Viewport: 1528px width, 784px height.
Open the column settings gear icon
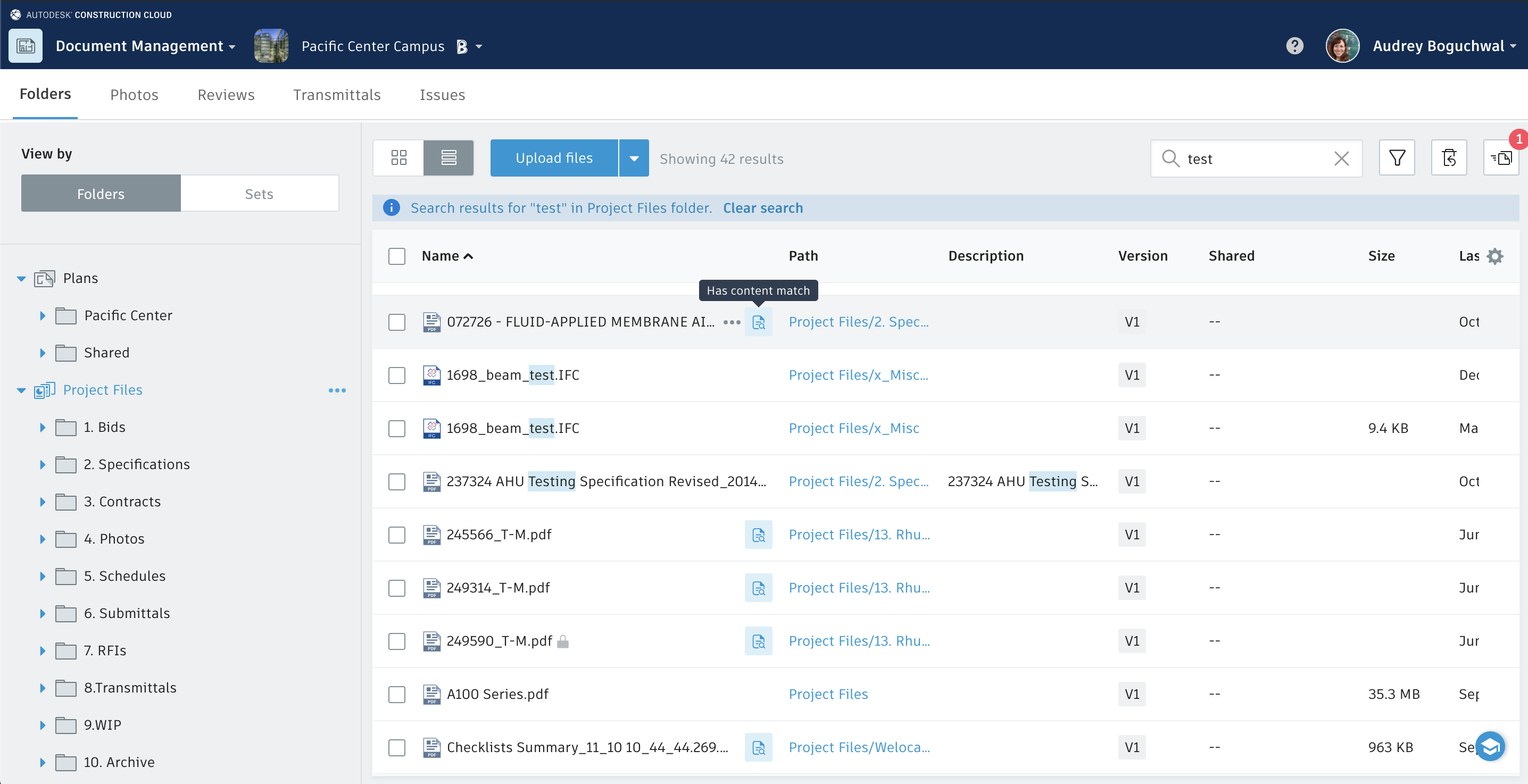1495,256
